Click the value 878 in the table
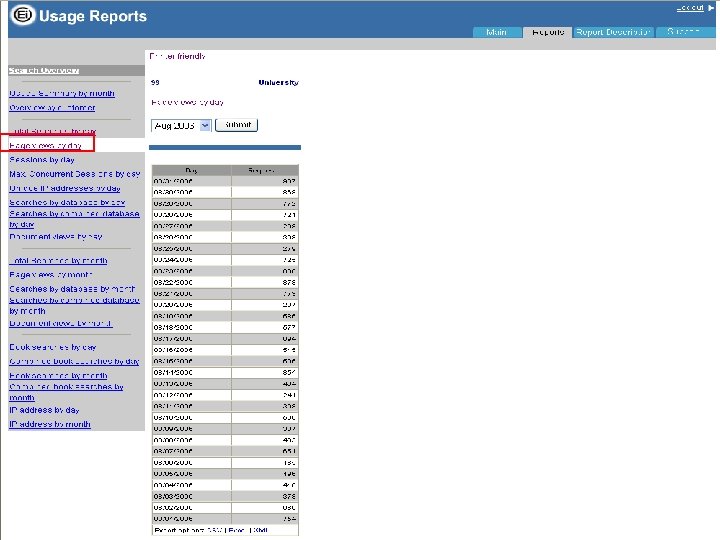The width and height of the screenshot is (720, 540). click(x=289, y=282)
